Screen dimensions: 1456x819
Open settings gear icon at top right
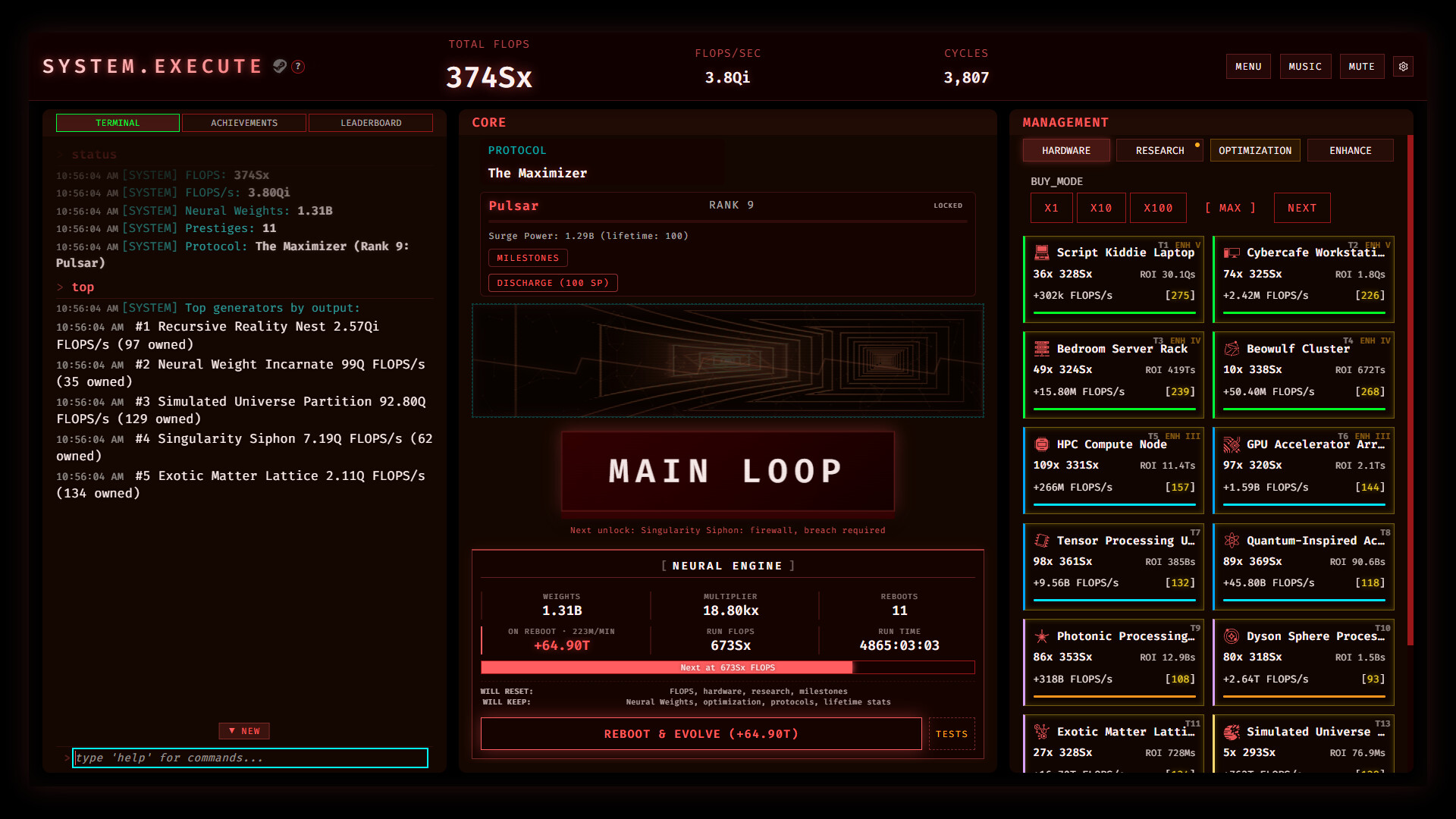point(1403,67)
